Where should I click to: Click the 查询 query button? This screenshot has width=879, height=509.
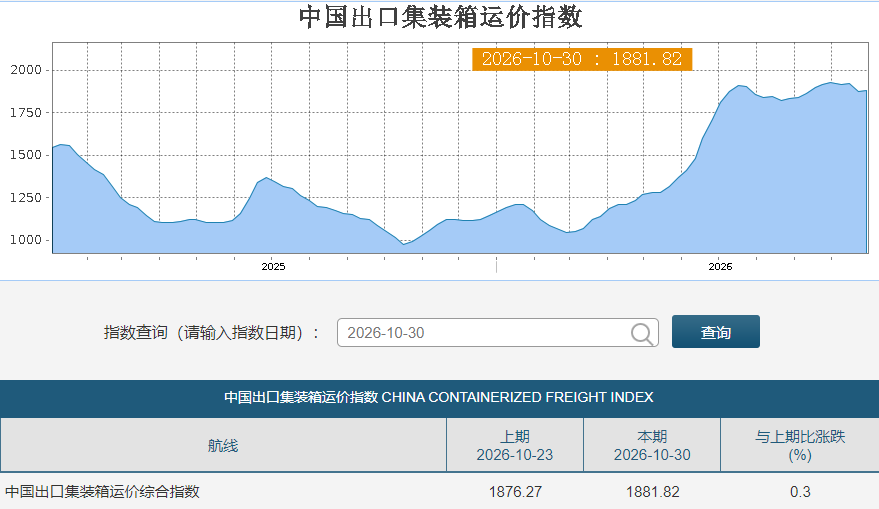716,332
